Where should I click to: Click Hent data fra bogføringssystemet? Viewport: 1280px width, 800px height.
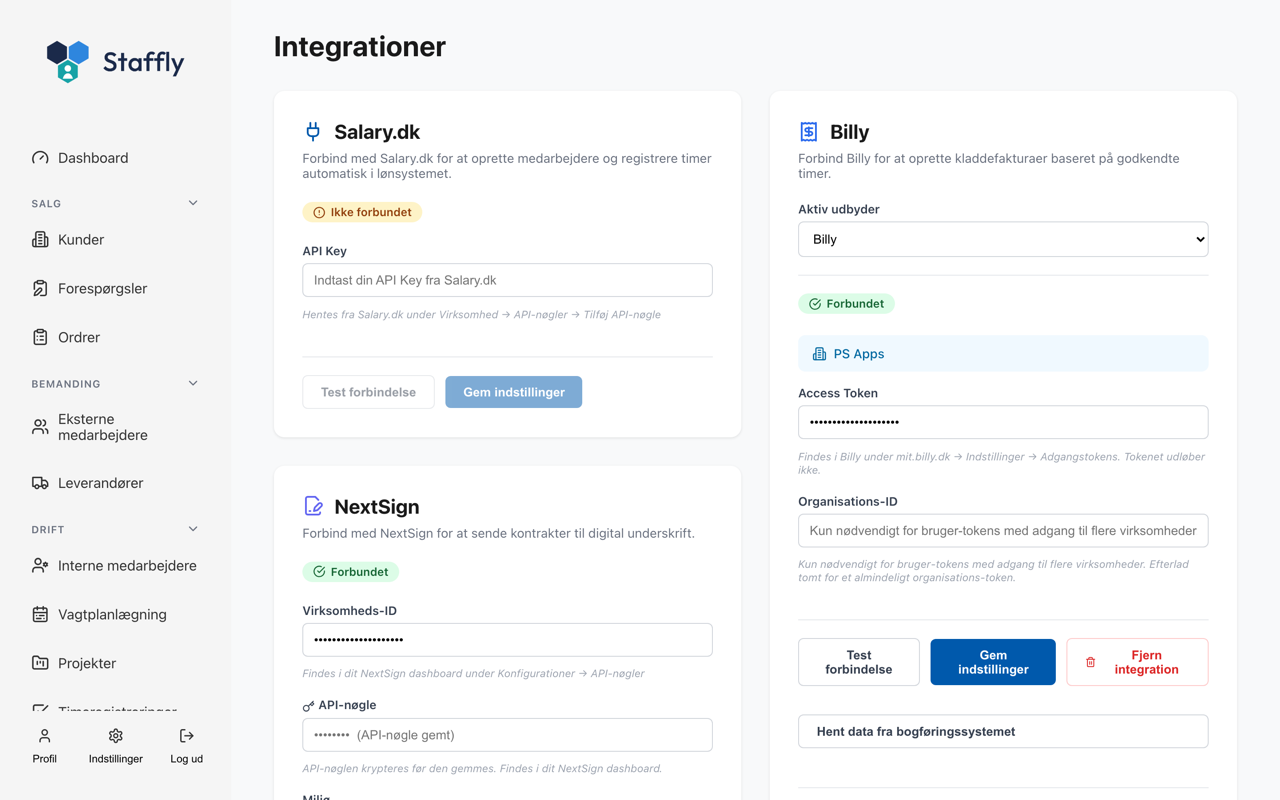click(x=1003, y=732)
